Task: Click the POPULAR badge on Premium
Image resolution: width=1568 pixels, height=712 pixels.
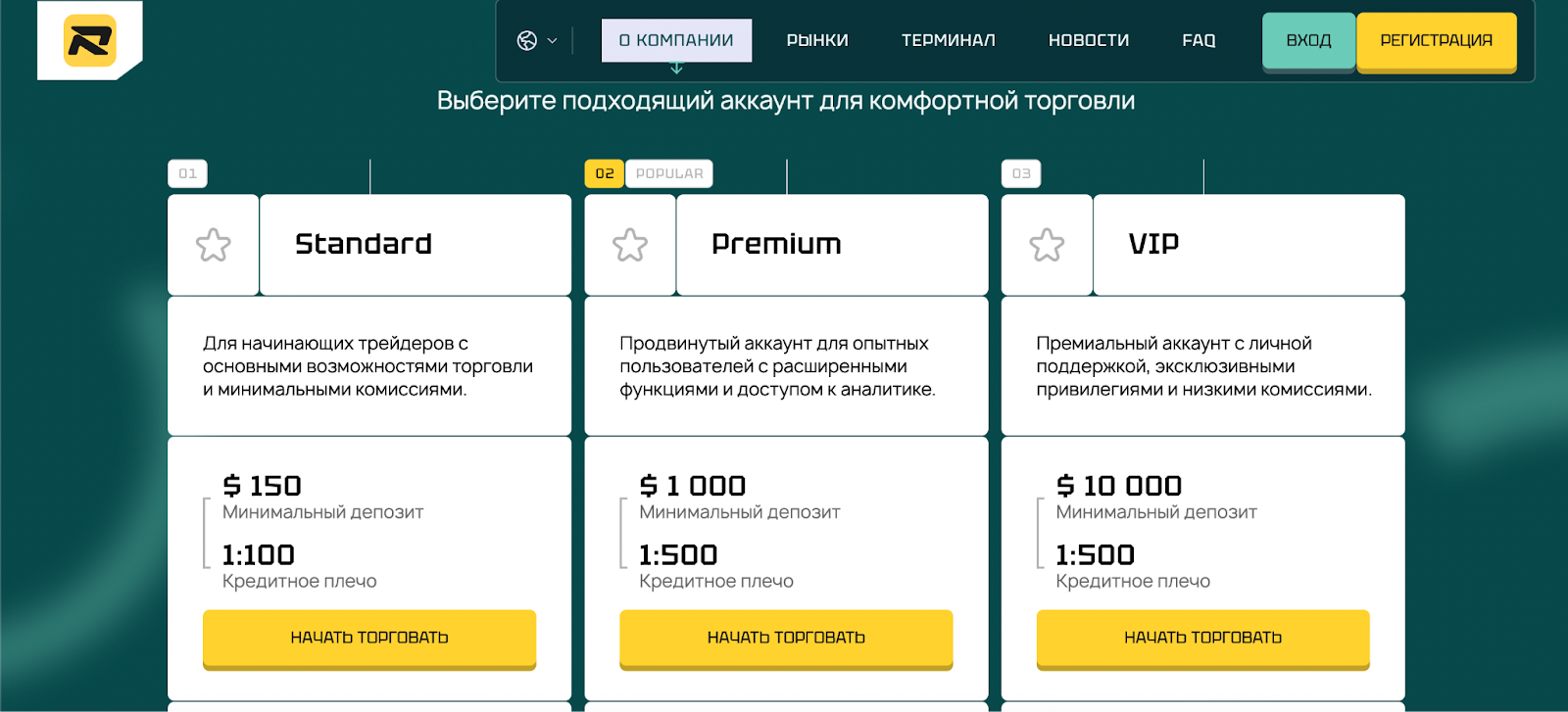Action: click(669, 173)
